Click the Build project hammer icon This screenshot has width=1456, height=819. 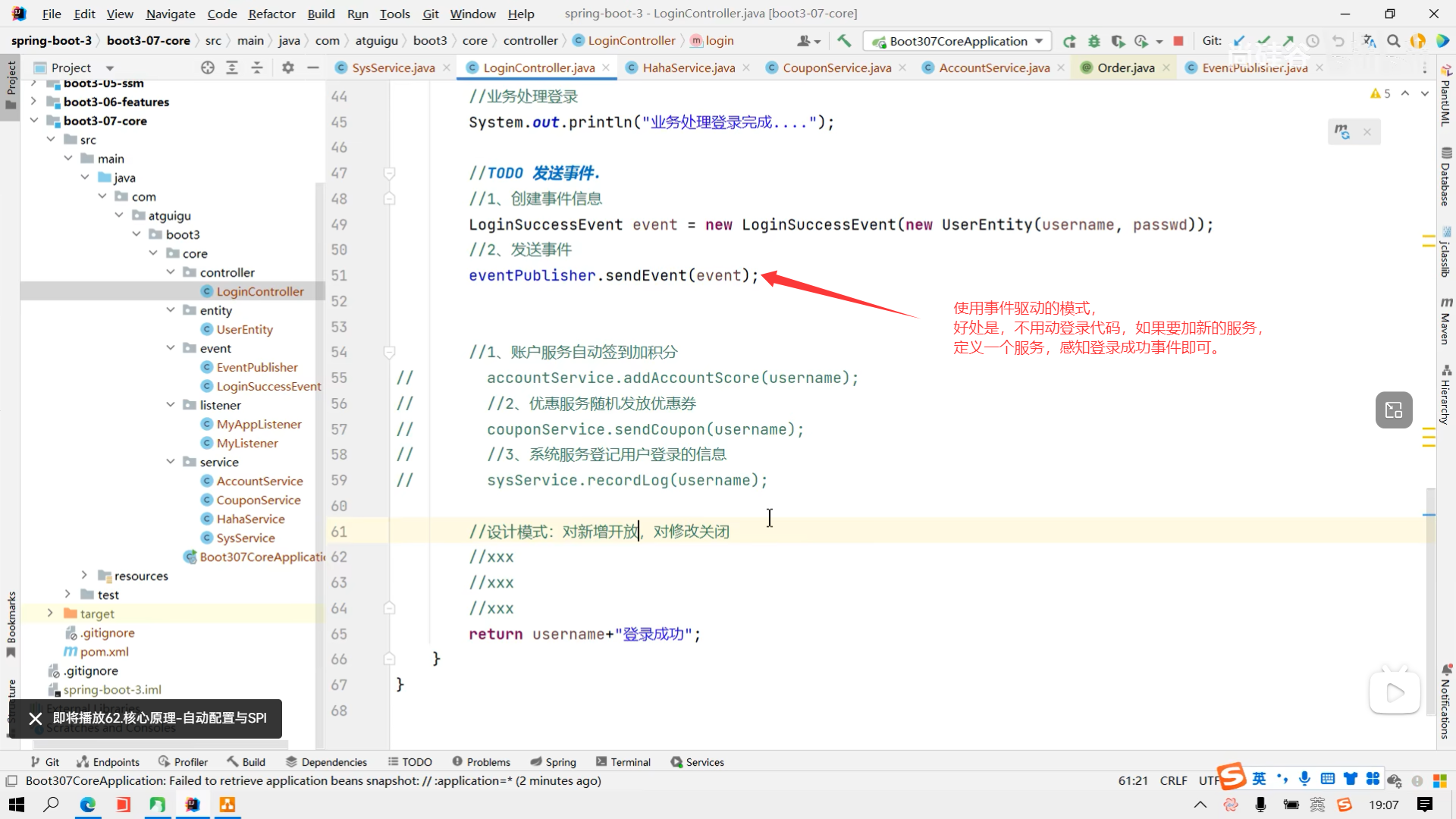(844, 41)
